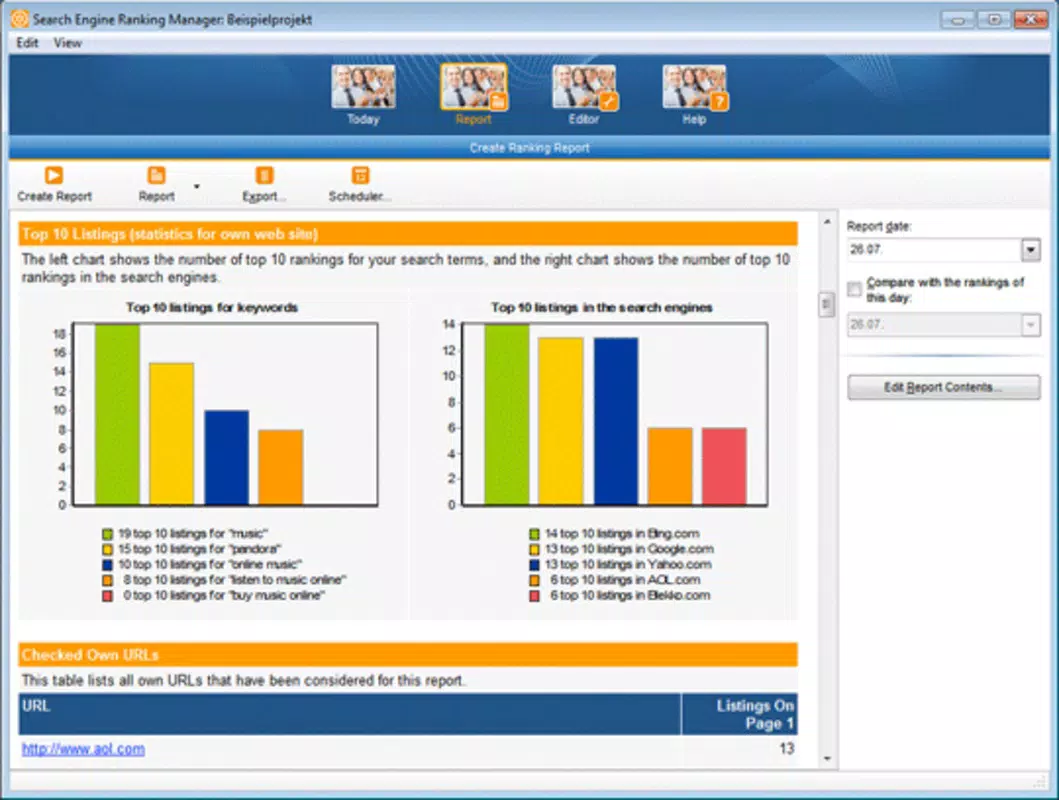Viewport: 1059px width, 800px height.
Task: Click blue swatch for "online music" legend
Action: [107, 565]
